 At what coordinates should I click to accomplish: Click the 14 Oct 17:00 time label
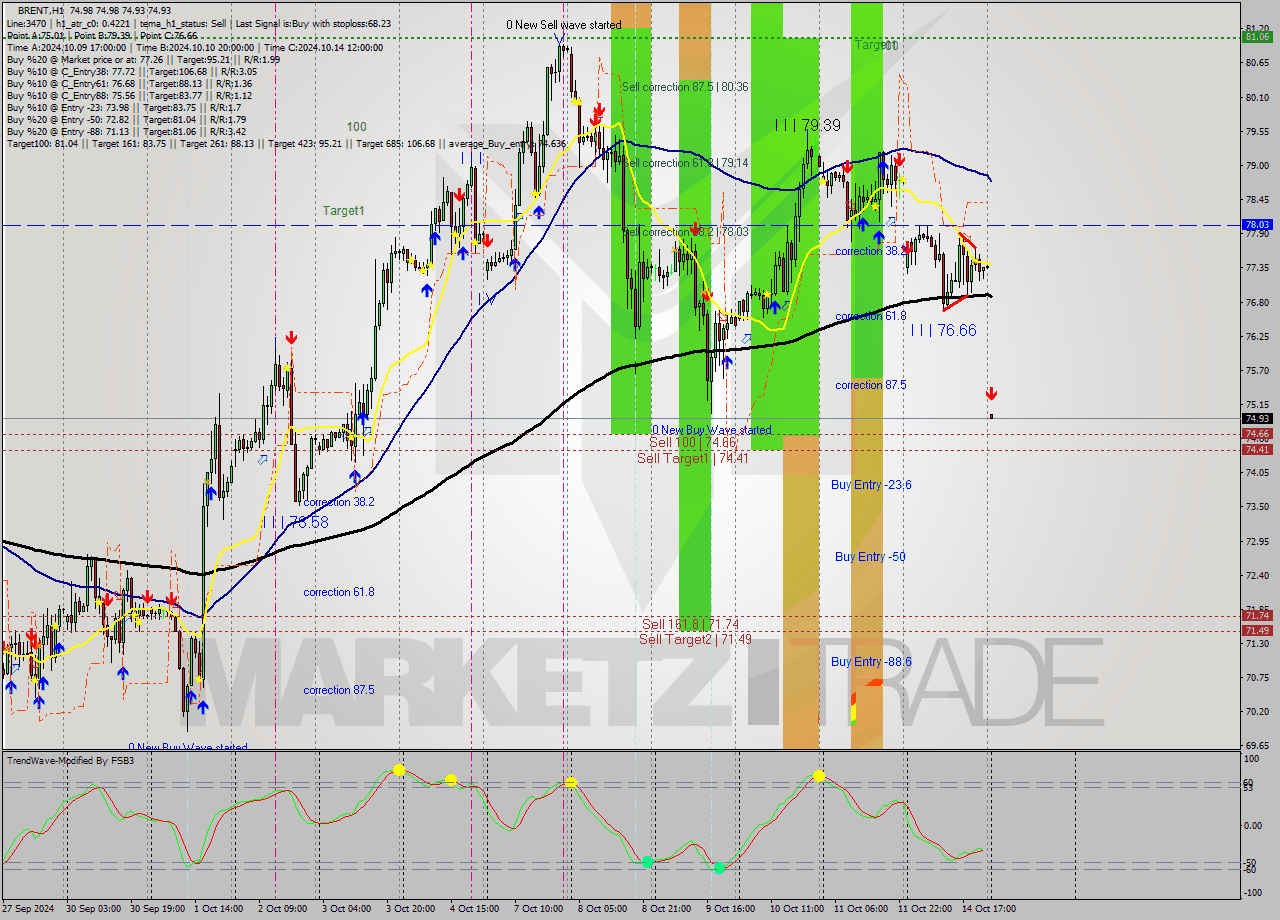[x=990, y=909]
